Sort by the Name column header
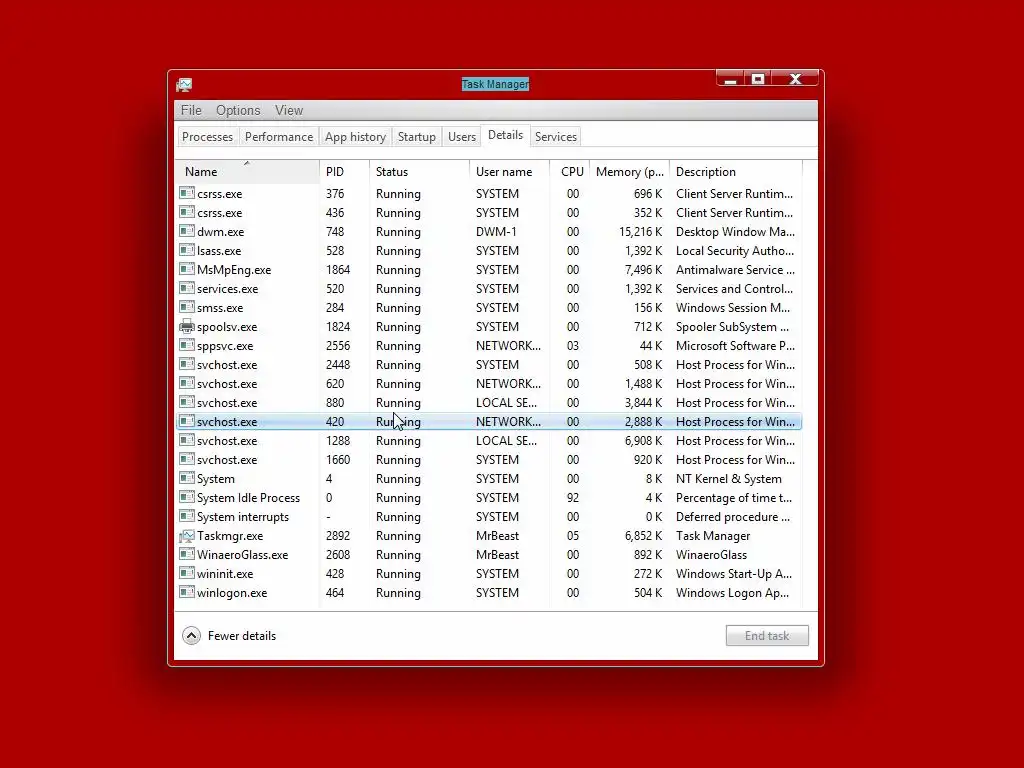Screen dimensions: 1024x768 click(248, 172)
